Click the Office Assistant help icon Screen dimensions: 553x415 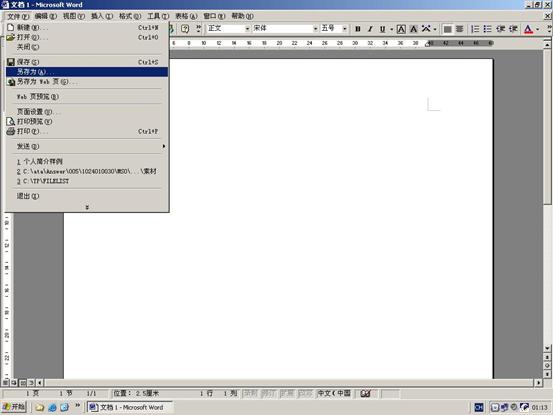(185, 29)
